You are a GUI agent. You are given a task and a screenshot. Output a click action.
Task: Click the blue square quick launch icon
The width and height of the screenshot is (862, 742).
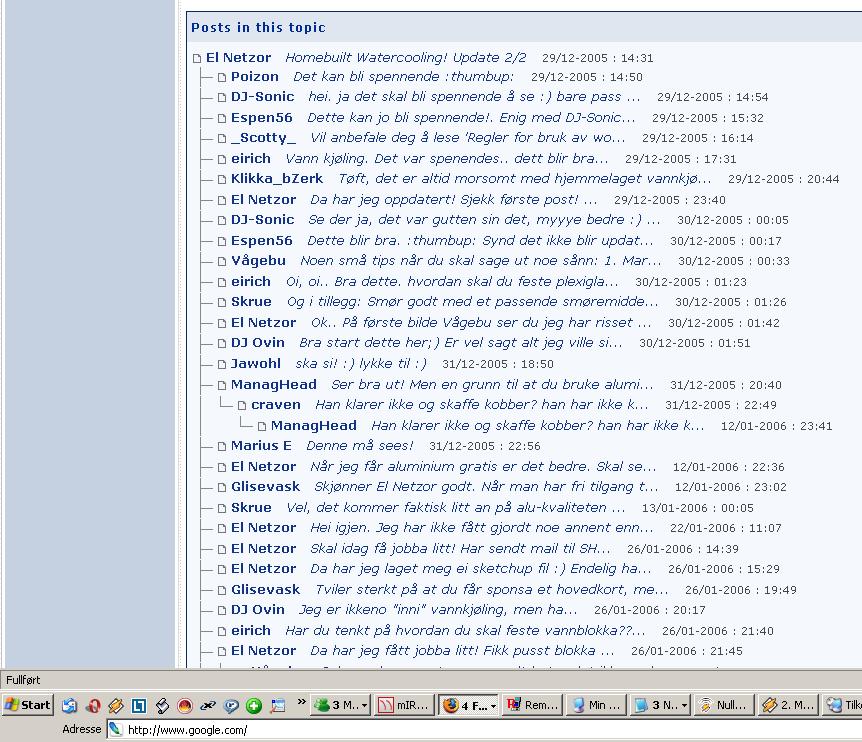tap(139, 705)
